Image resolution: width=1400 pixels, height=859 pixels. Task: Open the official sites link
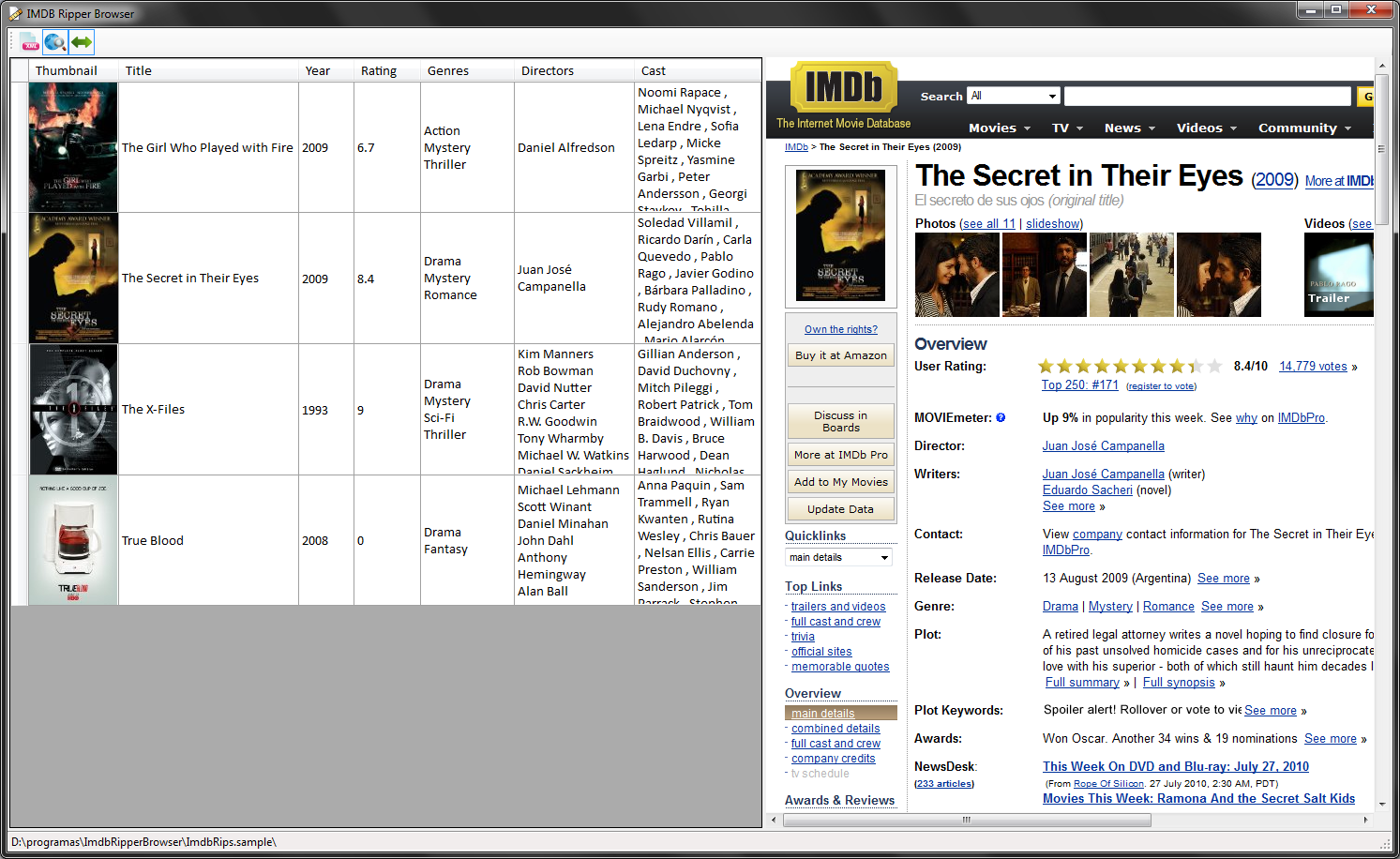[821, 652]
